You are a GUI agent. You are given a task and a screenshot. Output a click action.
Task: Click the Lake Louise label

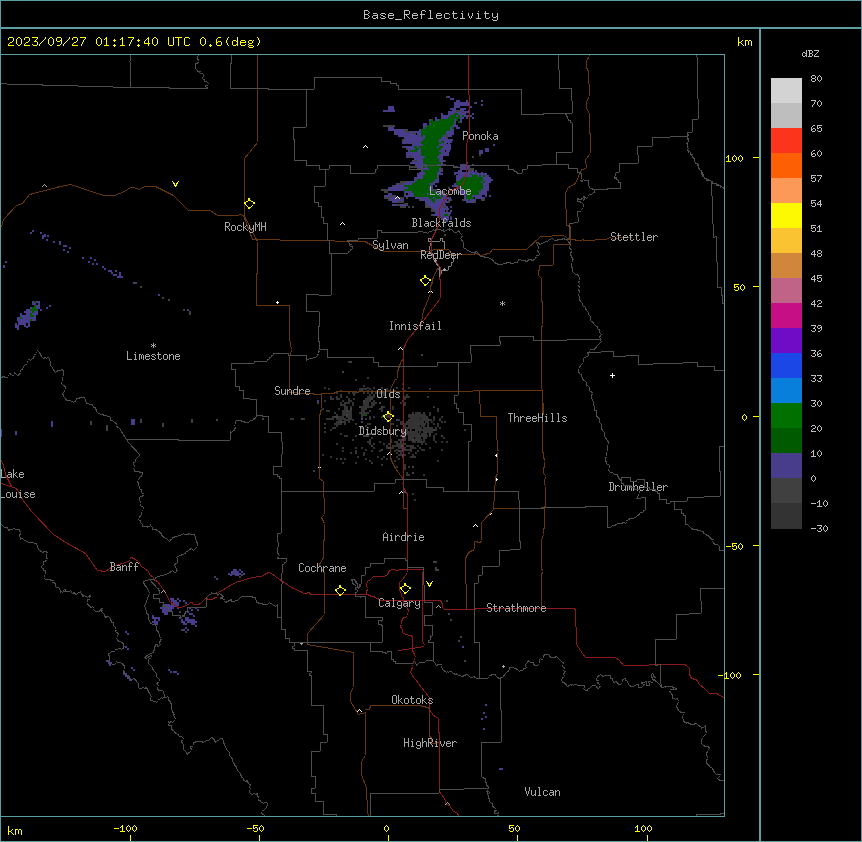coord(18,484)
